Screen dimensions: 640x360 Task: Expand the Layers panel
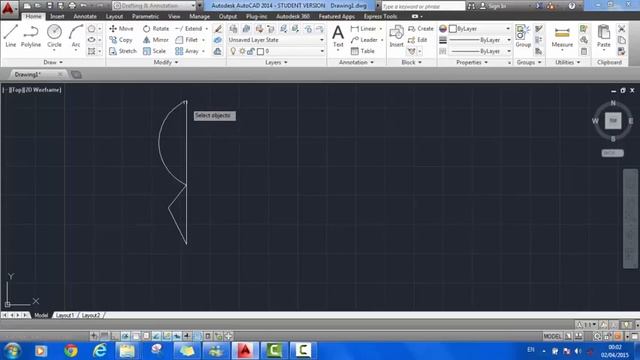tap(276, 62)
